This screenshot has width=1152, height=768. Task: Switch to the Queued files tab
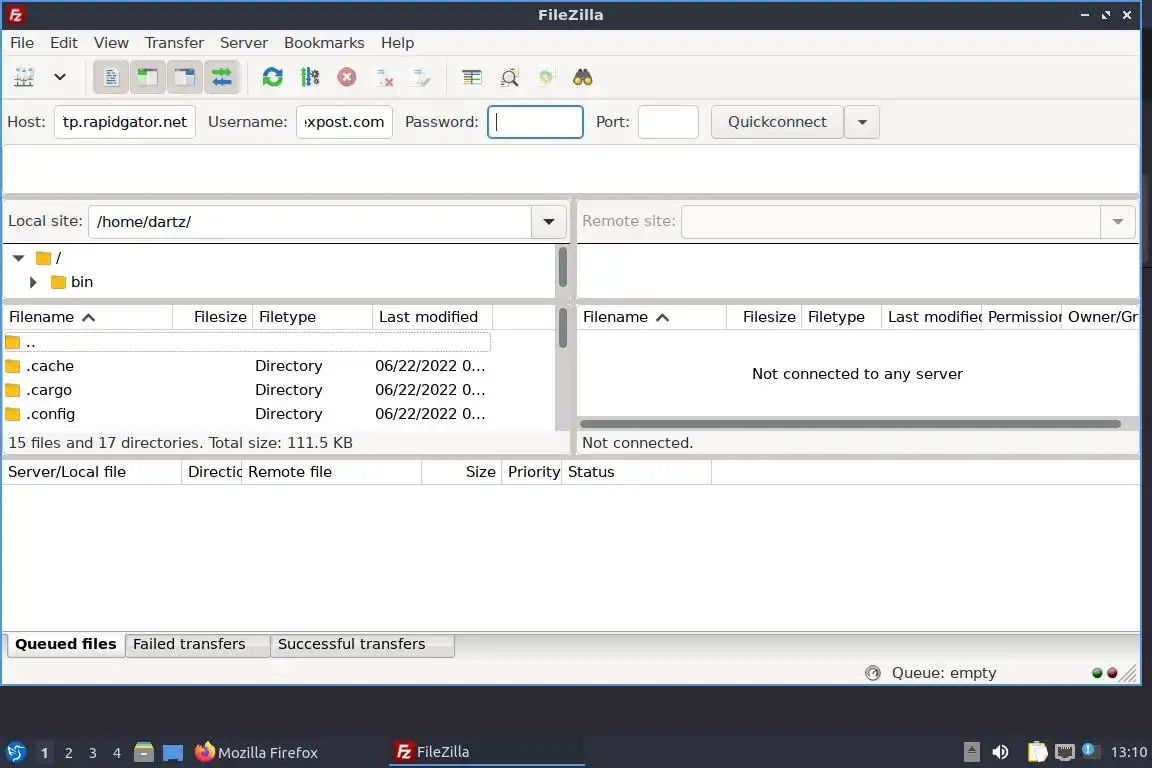coord(65,645)
